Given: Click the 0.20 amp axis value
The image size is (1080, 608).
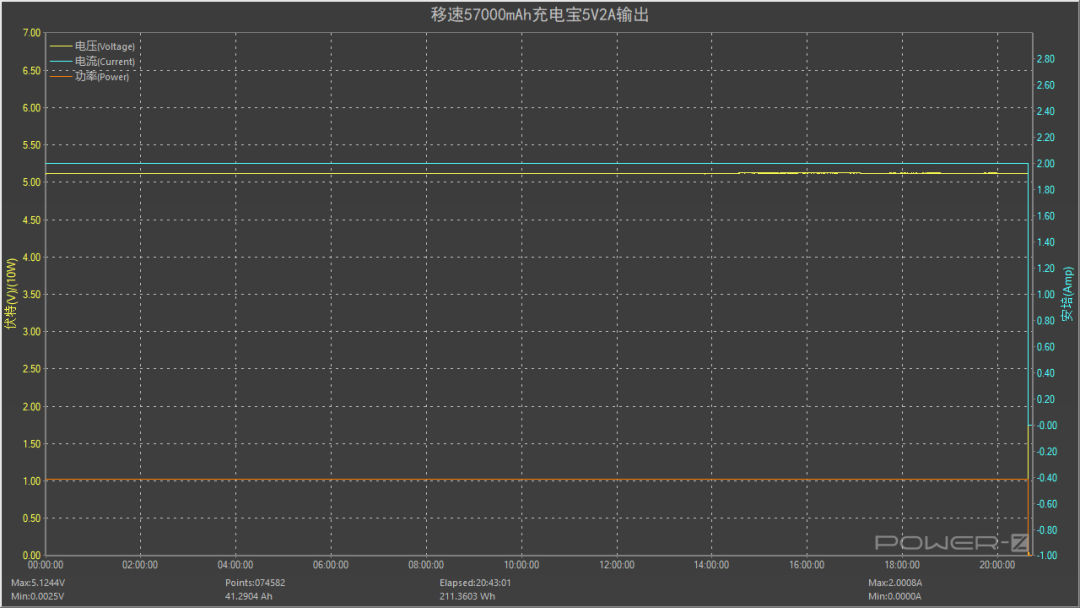Looking at the screenshot, I should tap(1046, 399).
